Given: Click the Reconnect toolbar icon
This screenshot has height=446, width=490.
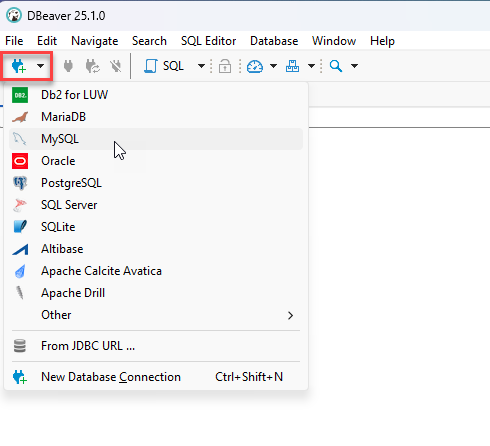Looking at the screenshot, I should [92, 66].
